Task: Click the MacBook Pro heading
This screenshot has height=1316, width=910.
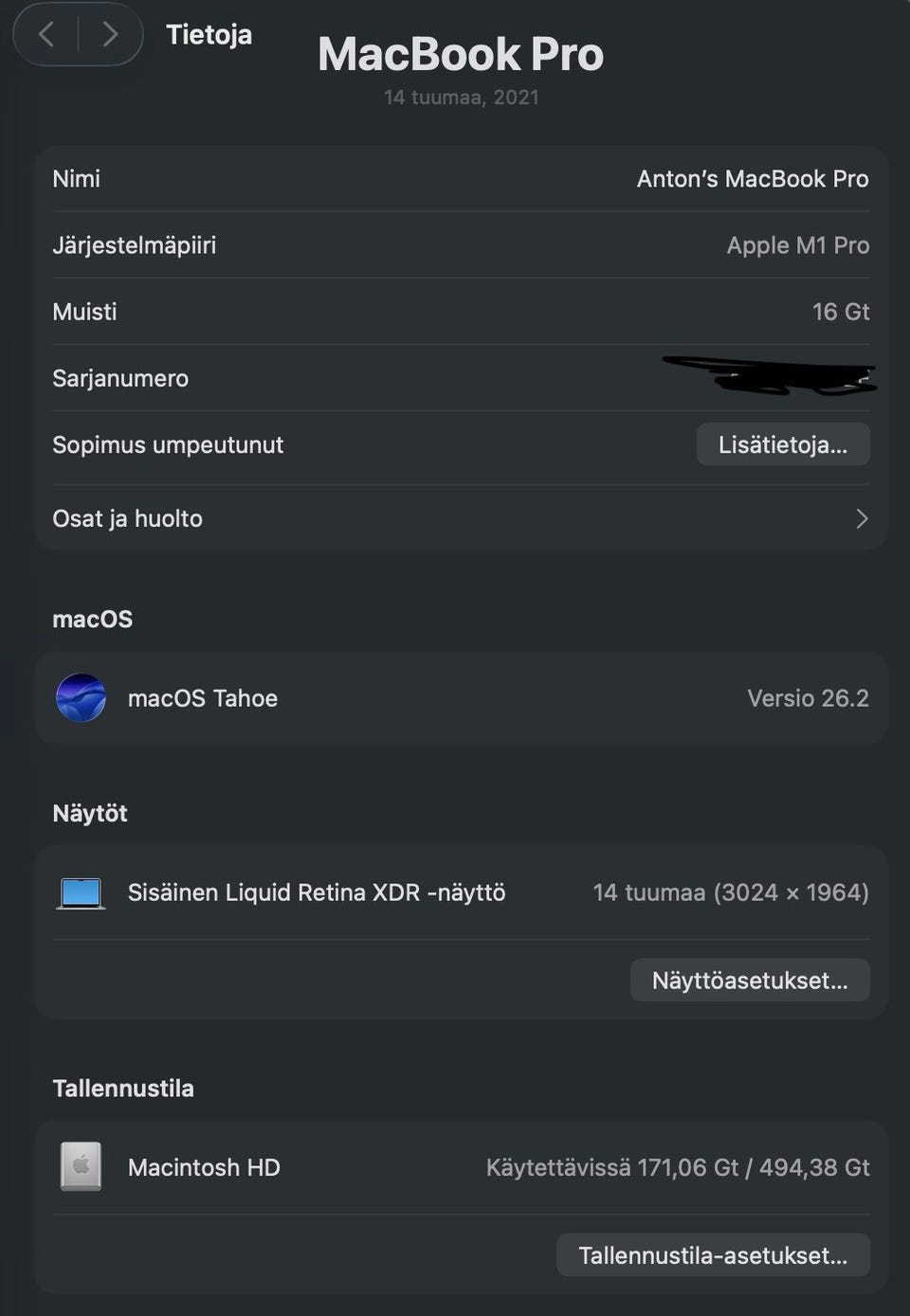Action: coord(461,54)
